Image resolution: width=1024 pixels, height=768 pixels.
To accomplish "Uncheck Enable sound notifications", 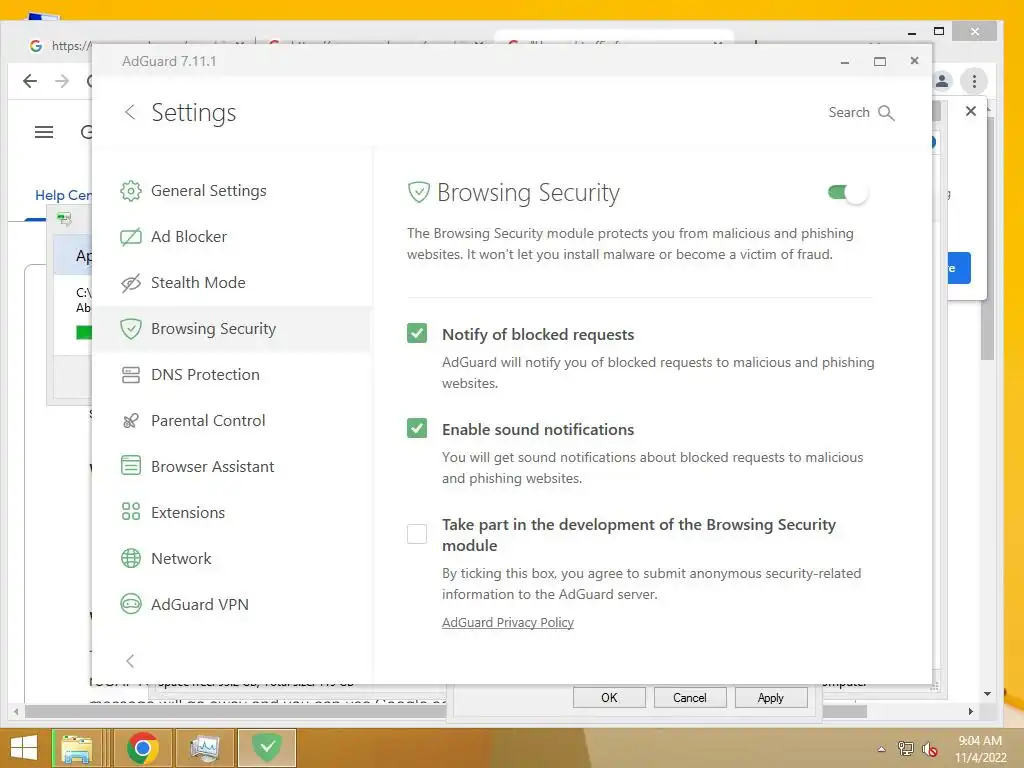I will tap(417, 428).
